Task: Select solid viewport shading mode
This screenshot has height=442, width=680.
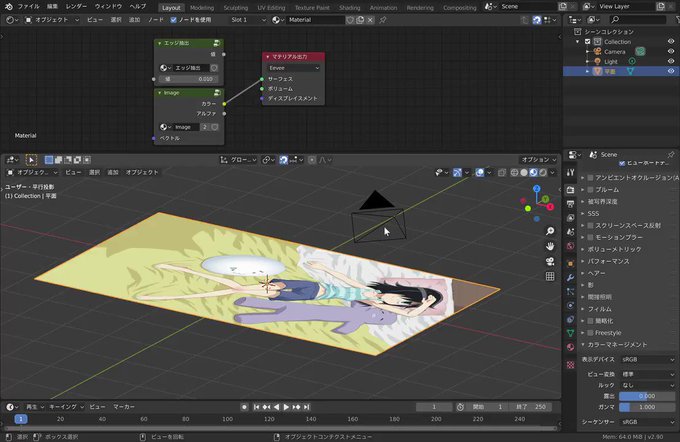Action: click(x=524, y=172)
